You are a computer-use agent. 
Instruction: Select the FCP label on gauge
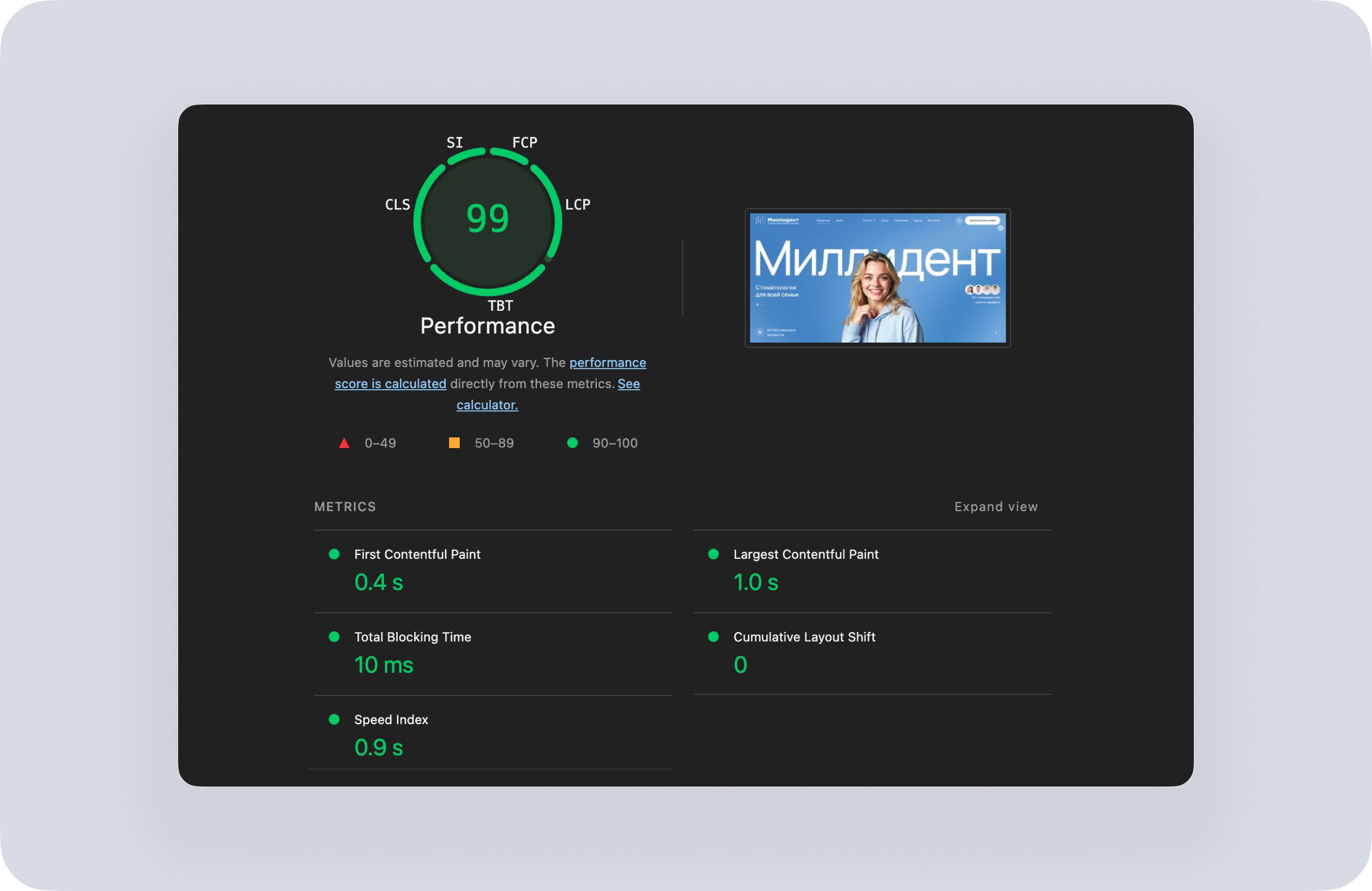pyautogui.click(x=525, y=142)
